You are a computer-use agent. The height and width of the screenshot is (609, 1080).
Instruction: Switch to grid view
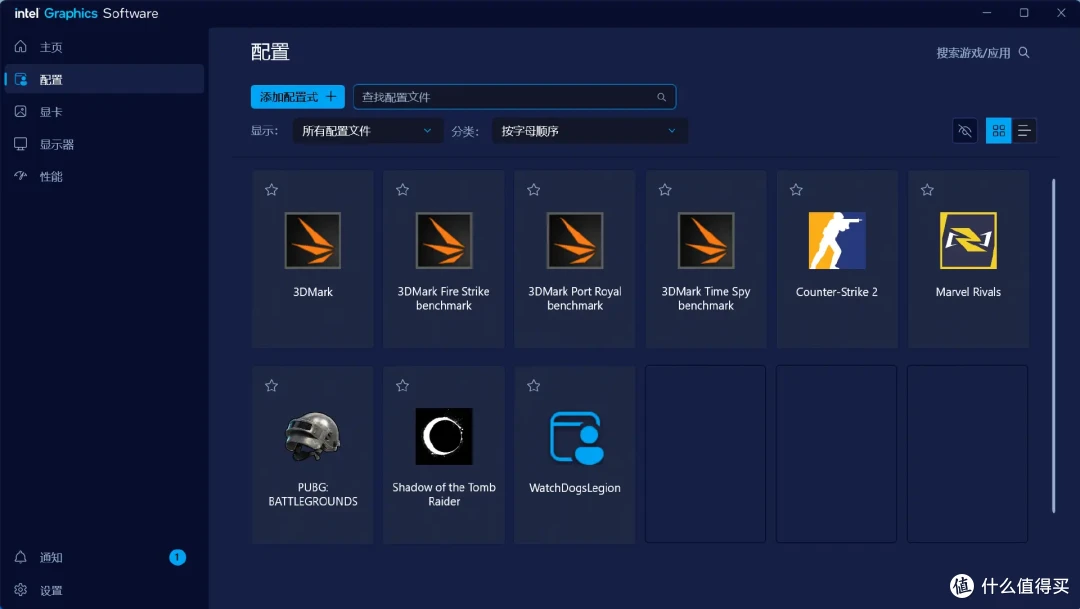[x=998, y=131]
